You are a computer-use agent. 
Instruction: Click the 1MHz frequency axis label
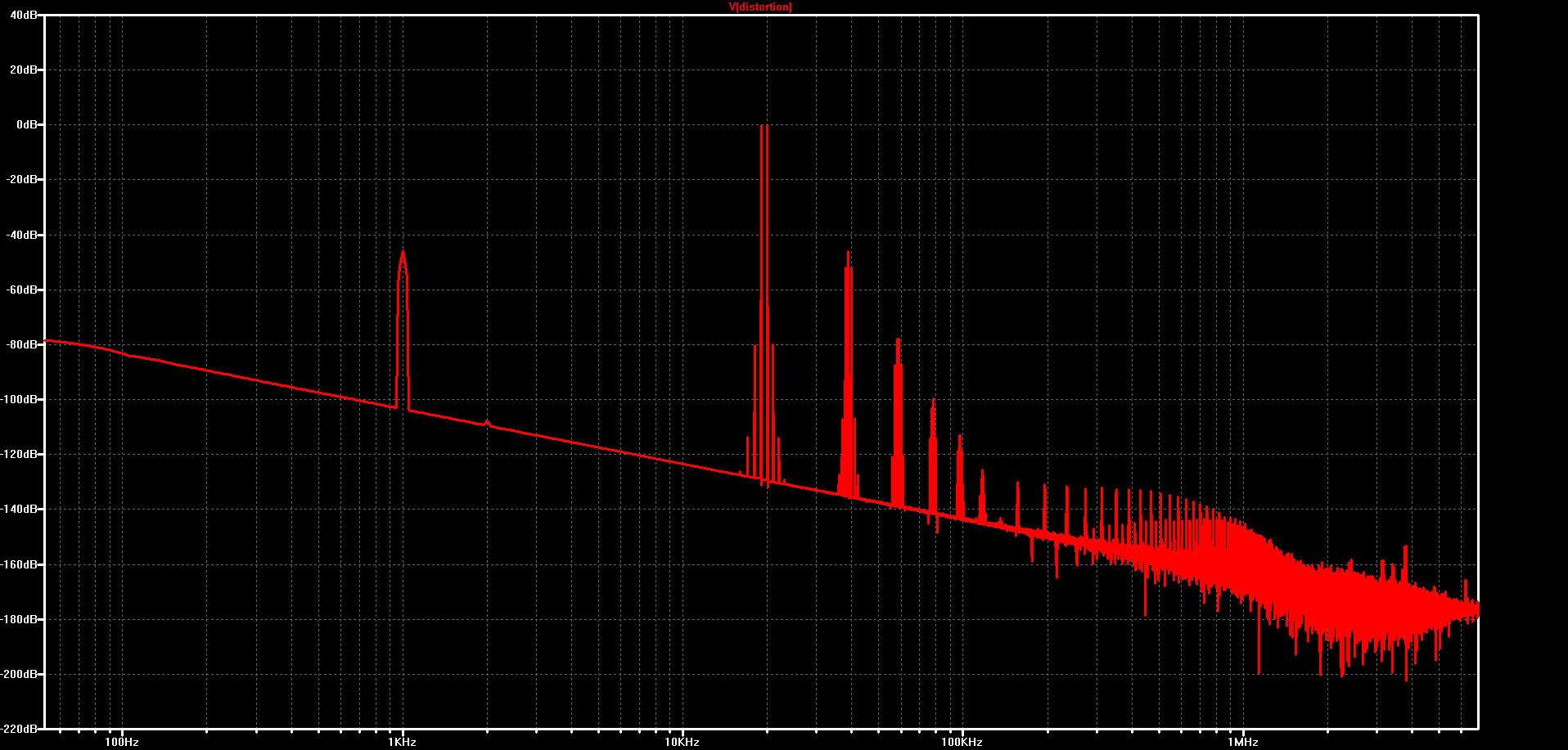tap(1242, 742)
